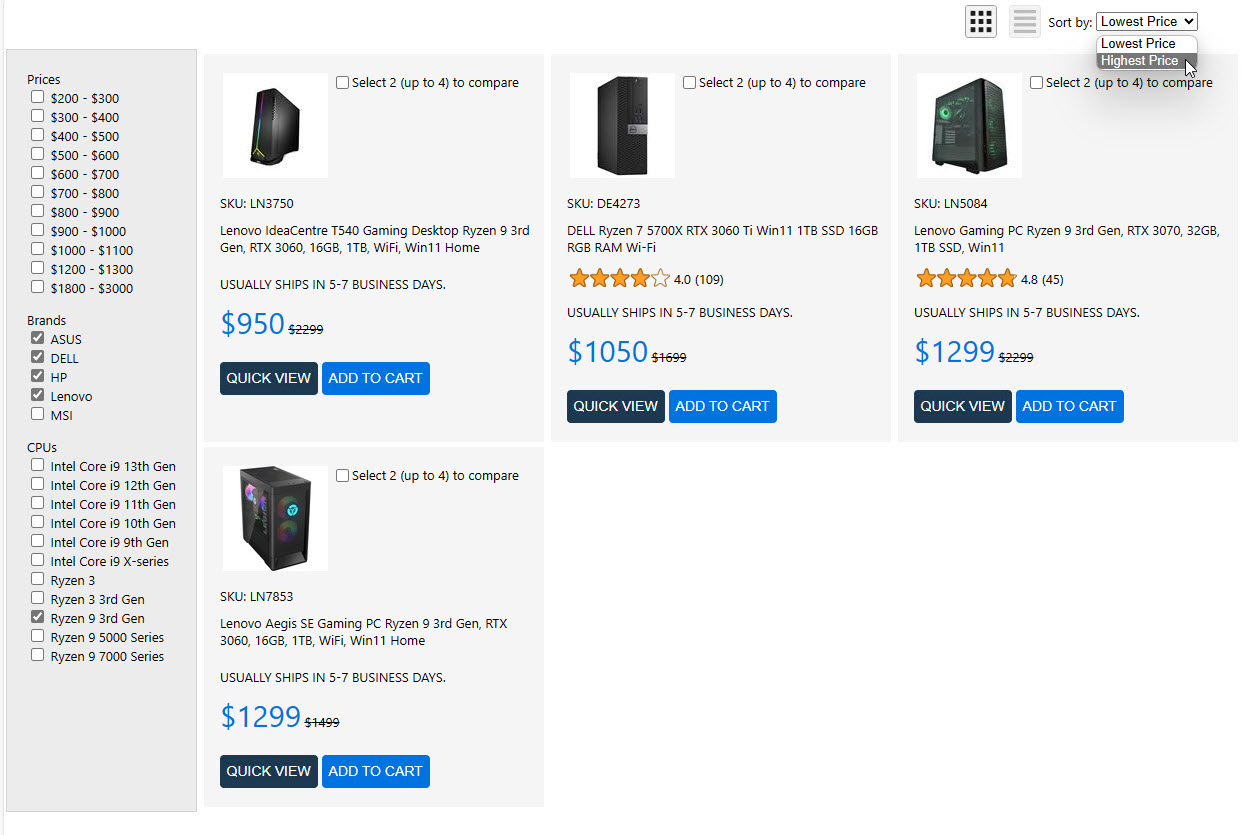Check the Intel Core i9 13th Gen filter
The width and height of the screenshot is (1258, 835).
pyautogui.click(x=38, y=466)
